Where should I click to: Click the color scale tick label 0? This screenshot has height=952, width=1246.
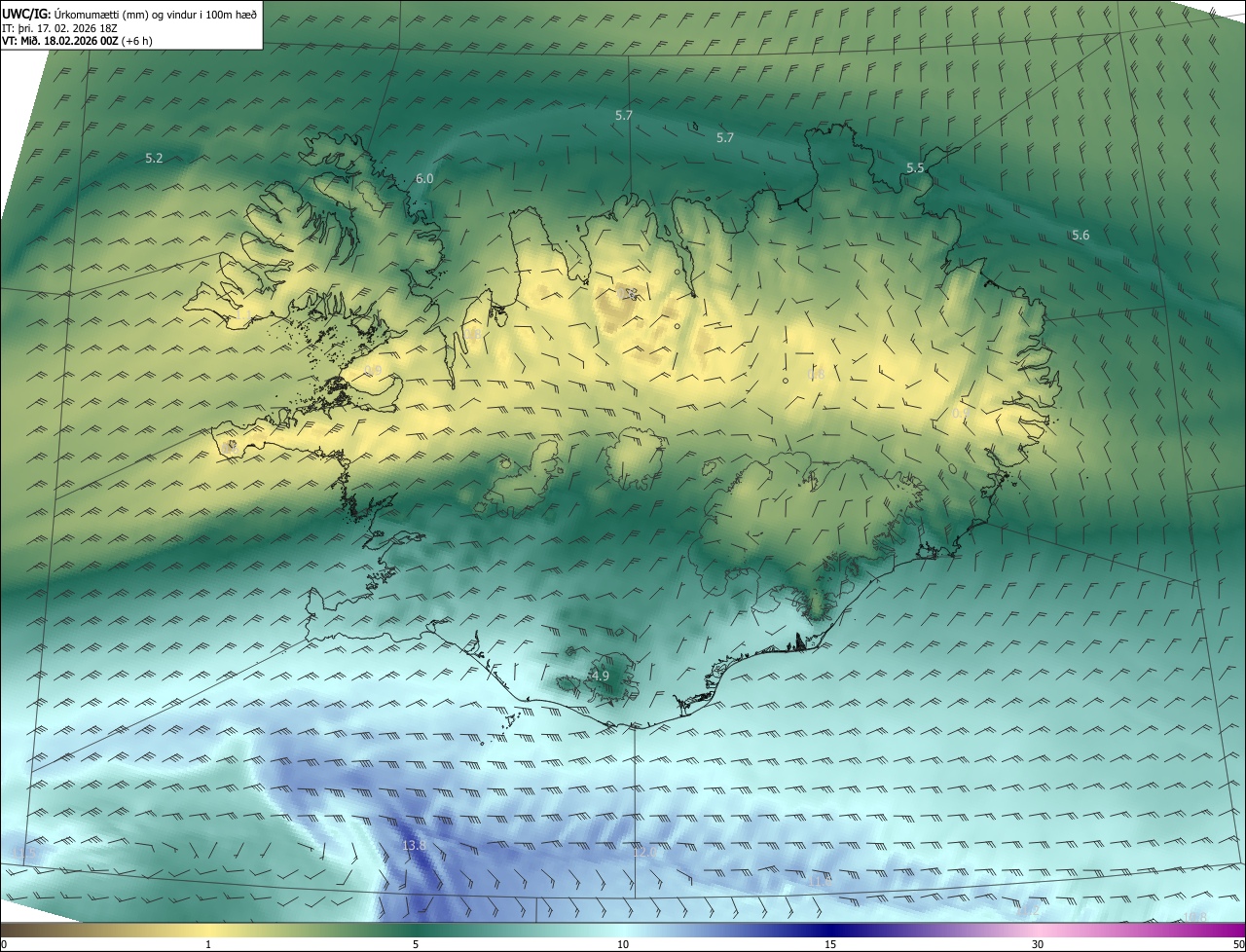[x=4, y=944]
